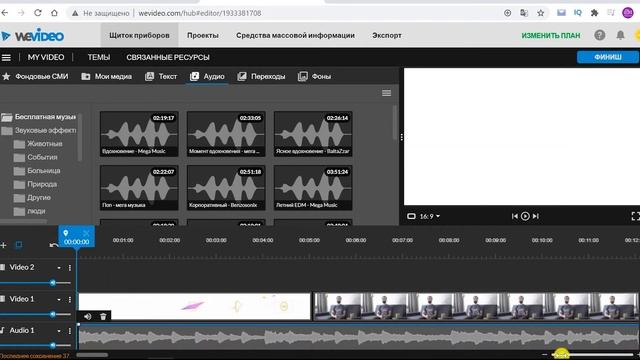Image resolution: width=640 pixels, height=360 pixels.
Task: Undo the last timeline action
Action: 53,245
